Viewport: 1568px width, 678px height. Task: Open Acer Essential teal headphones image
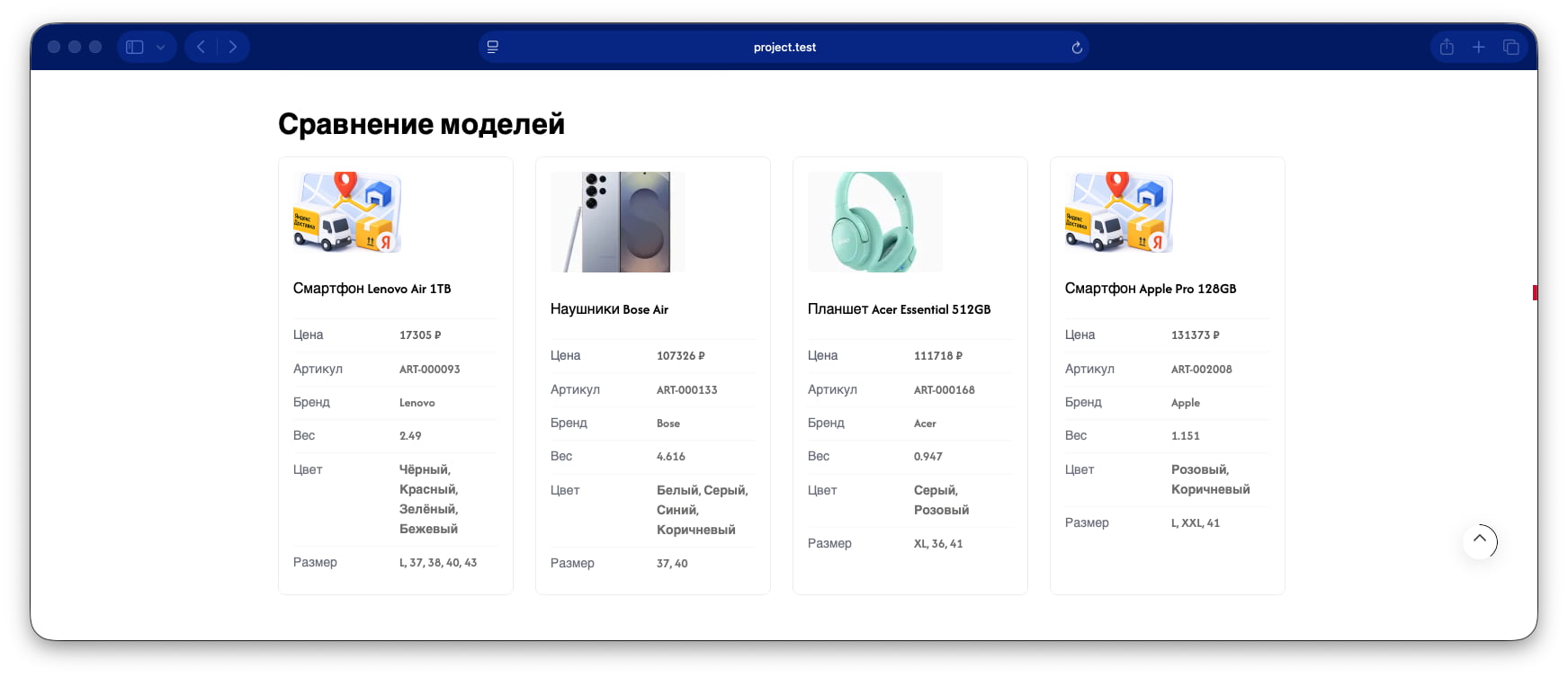tap(875, 222)
